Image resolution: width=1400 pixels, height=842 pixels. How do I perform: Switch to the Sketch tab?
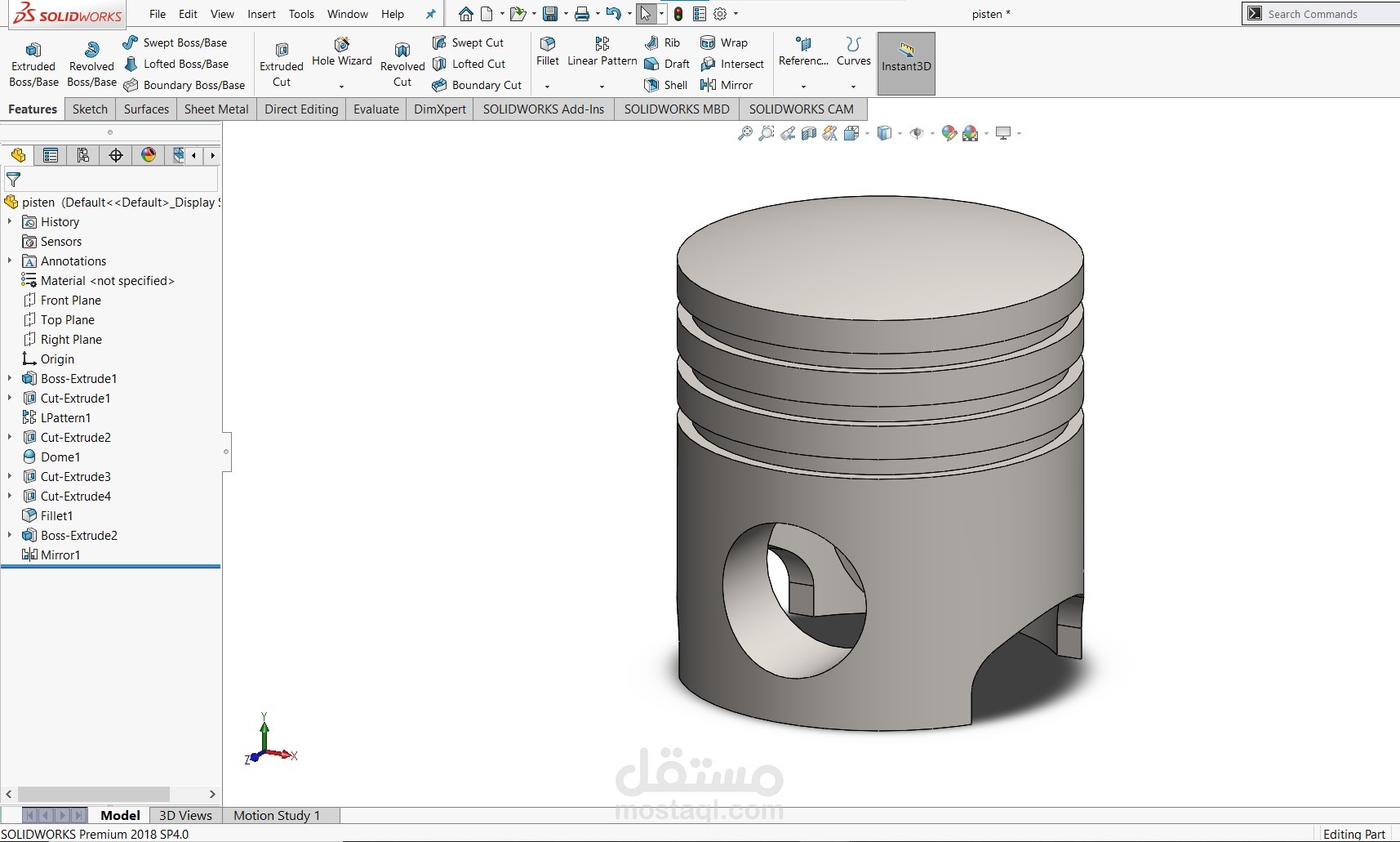click(x=90, y=109)
